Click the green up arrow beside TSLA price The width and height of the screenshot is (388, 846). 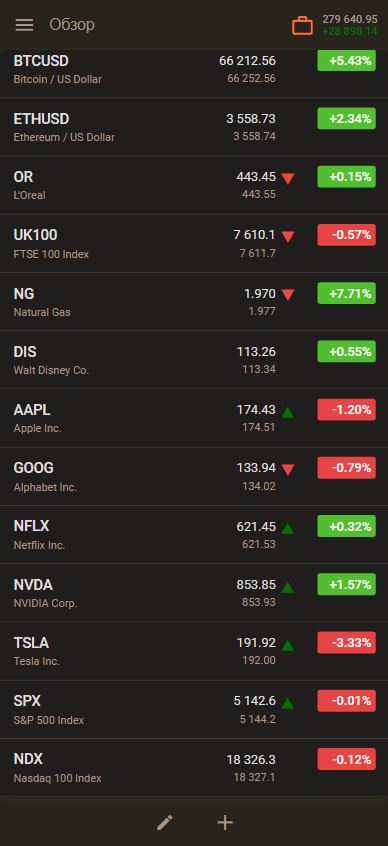(288, 644)
